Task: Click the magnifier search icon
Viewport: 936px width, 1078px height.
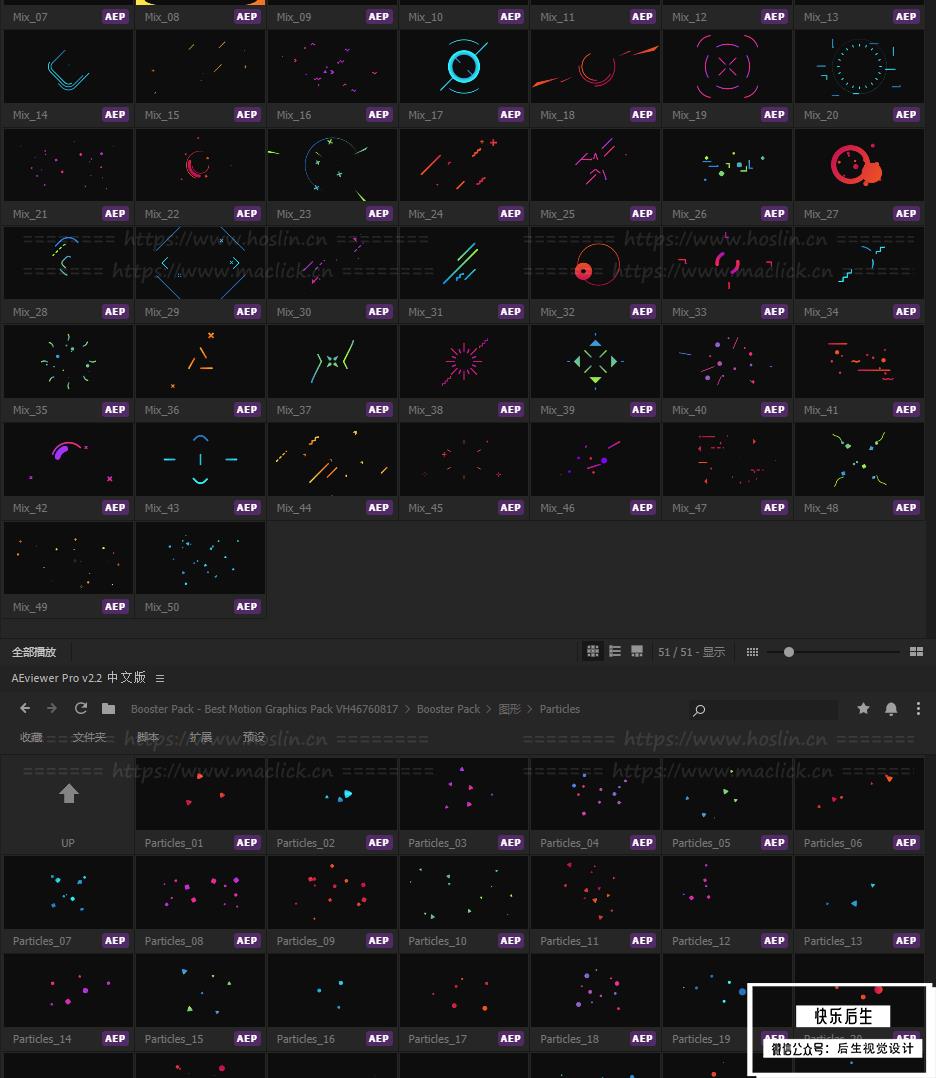Action: [x=699, y=710]
